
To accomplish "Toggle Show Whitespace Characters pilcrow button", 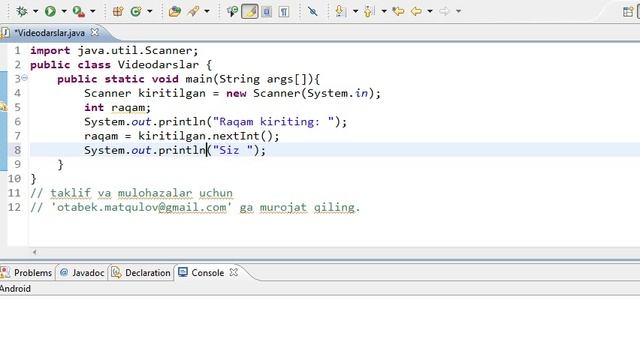I will [x=284, y=12].
